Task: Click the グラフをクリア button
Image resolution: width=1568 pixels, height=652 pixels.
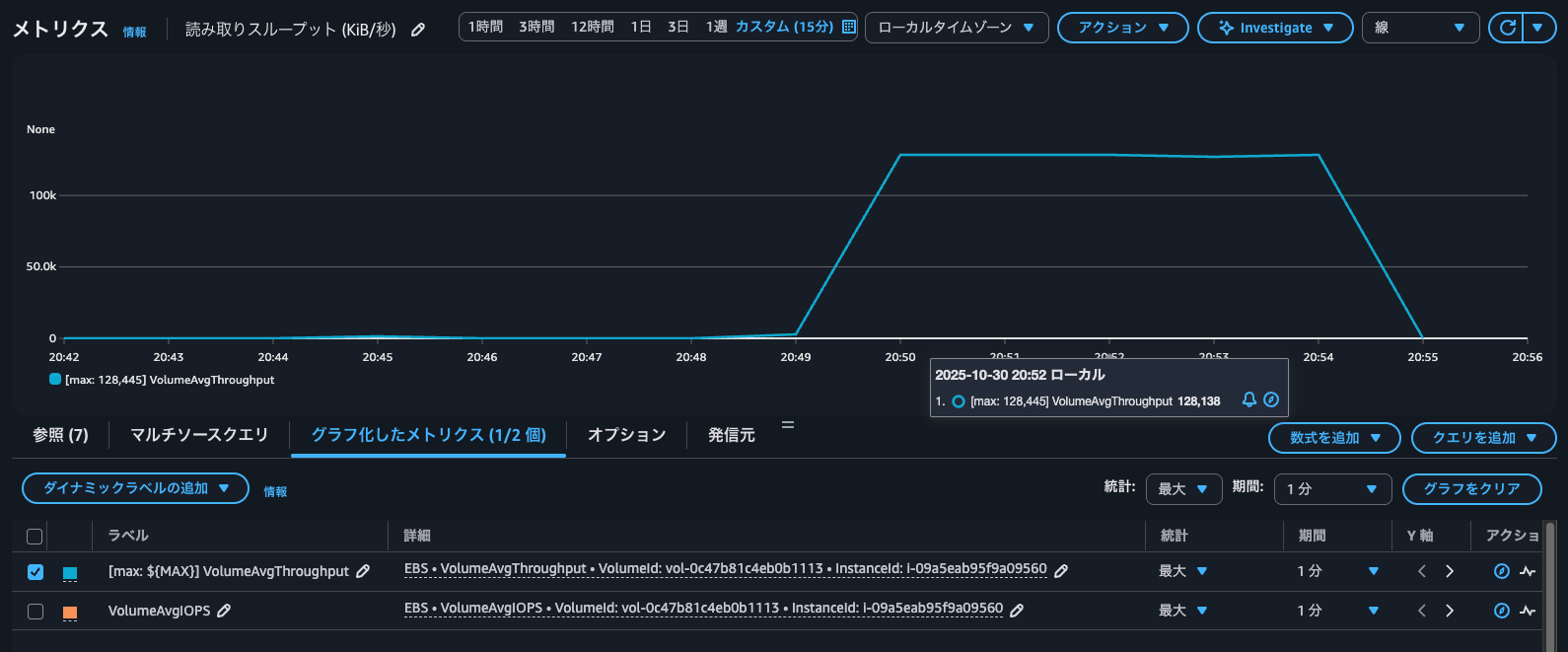Action: 1471,488
